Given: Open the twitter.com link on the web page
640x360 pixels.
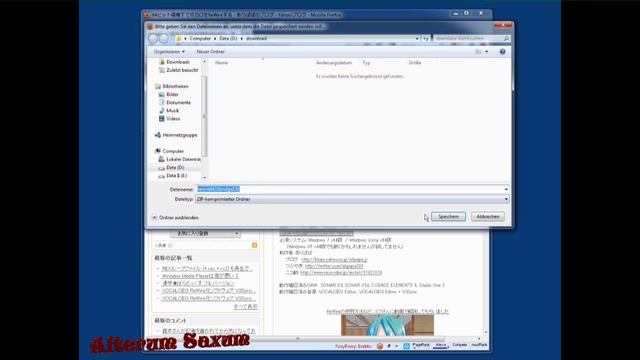Looking at the screenshot, I should [334, 266].
